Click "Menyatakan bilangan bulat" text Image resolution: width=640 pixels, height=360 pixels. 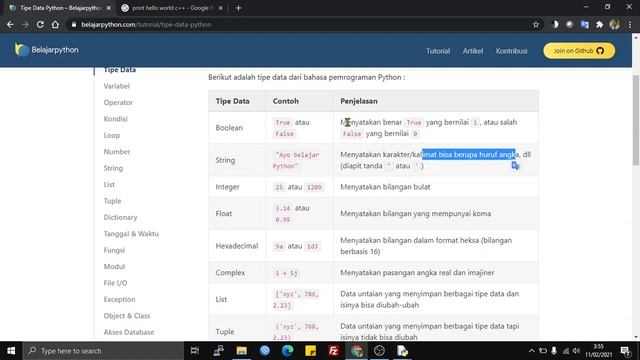coord(385,187)
